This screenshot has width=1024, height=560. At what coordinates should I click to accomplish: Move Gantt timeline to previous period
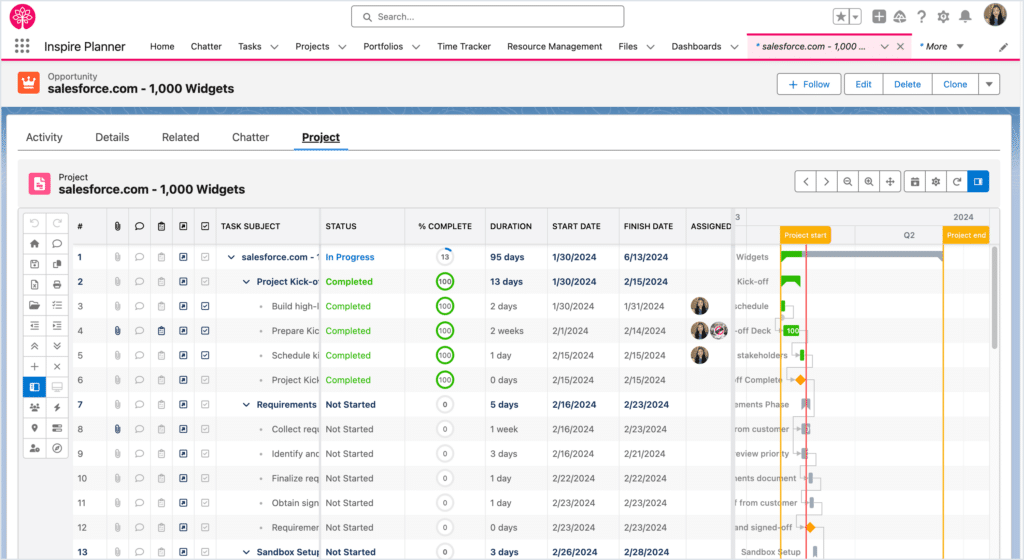pos(806,181)
